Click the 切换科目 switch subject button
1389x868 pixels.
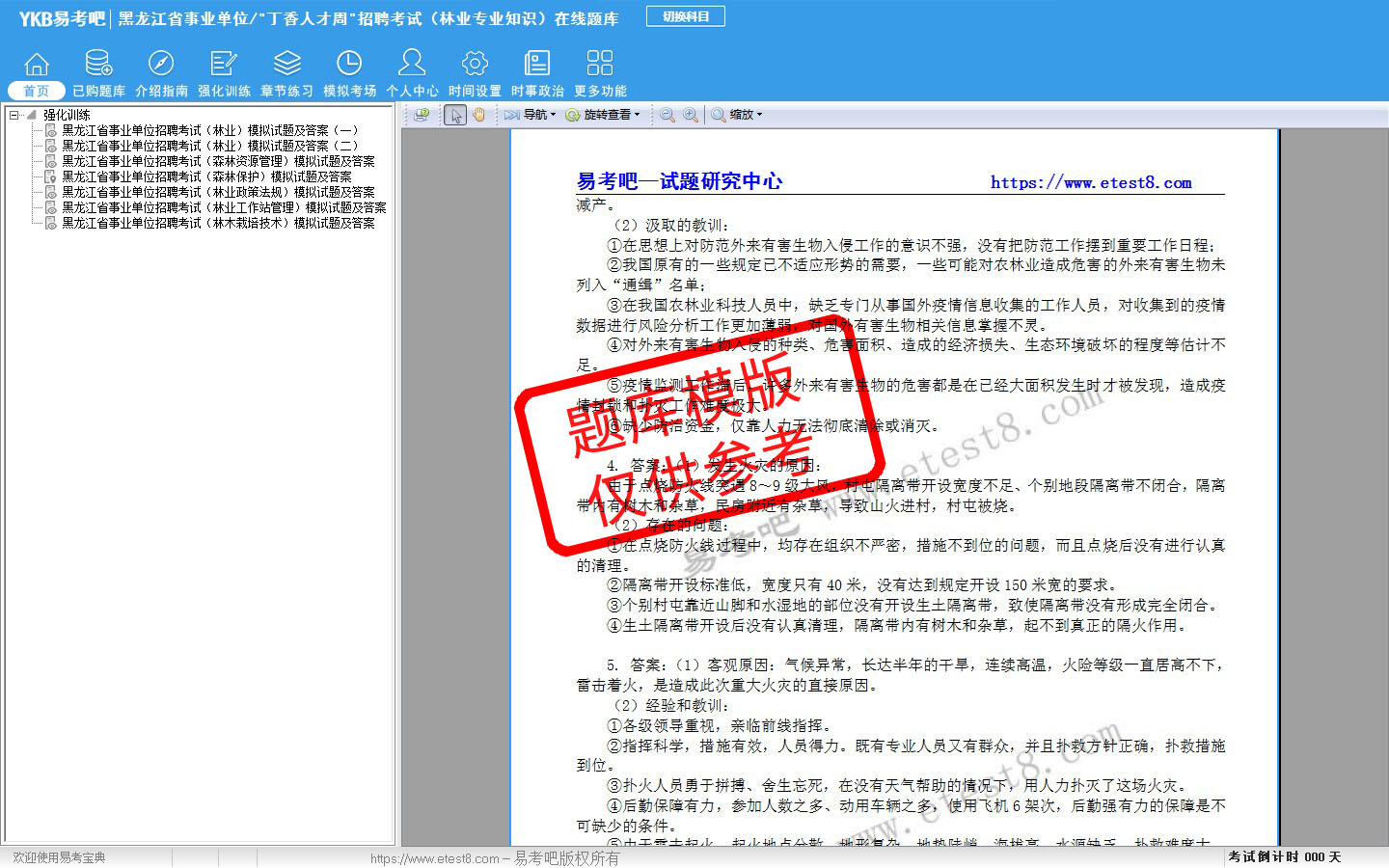(x=686, y=16)
